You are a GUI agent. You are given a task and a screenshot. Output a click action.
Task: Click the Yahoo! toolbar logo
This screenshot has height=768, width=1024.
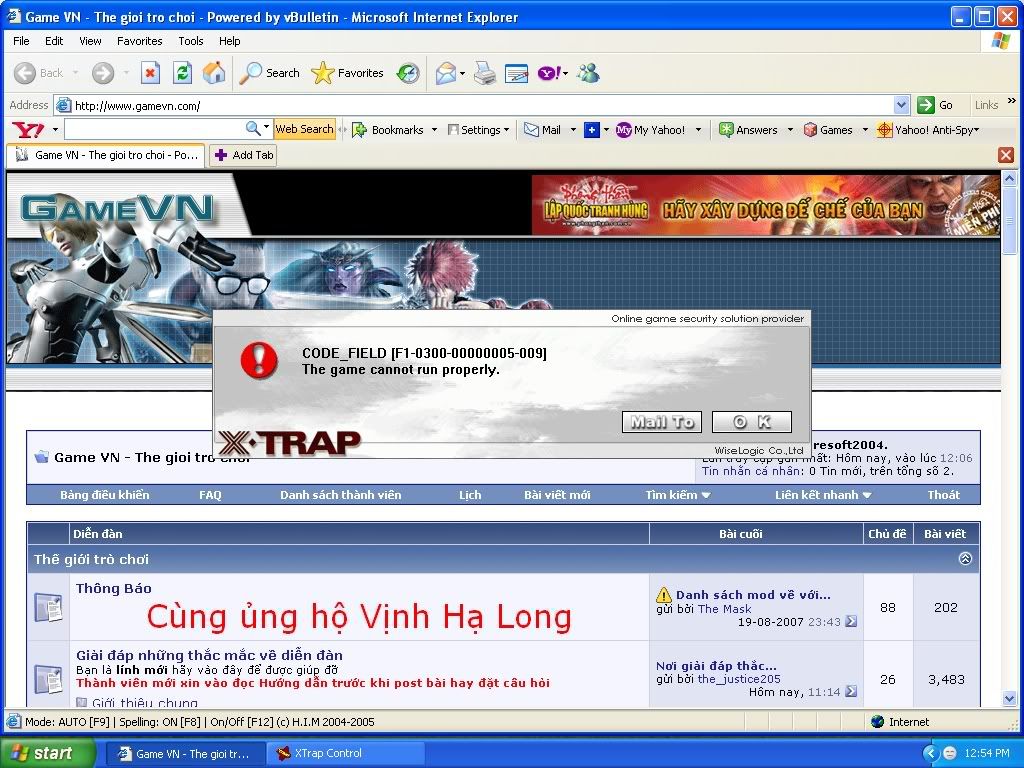coord(29,130)
